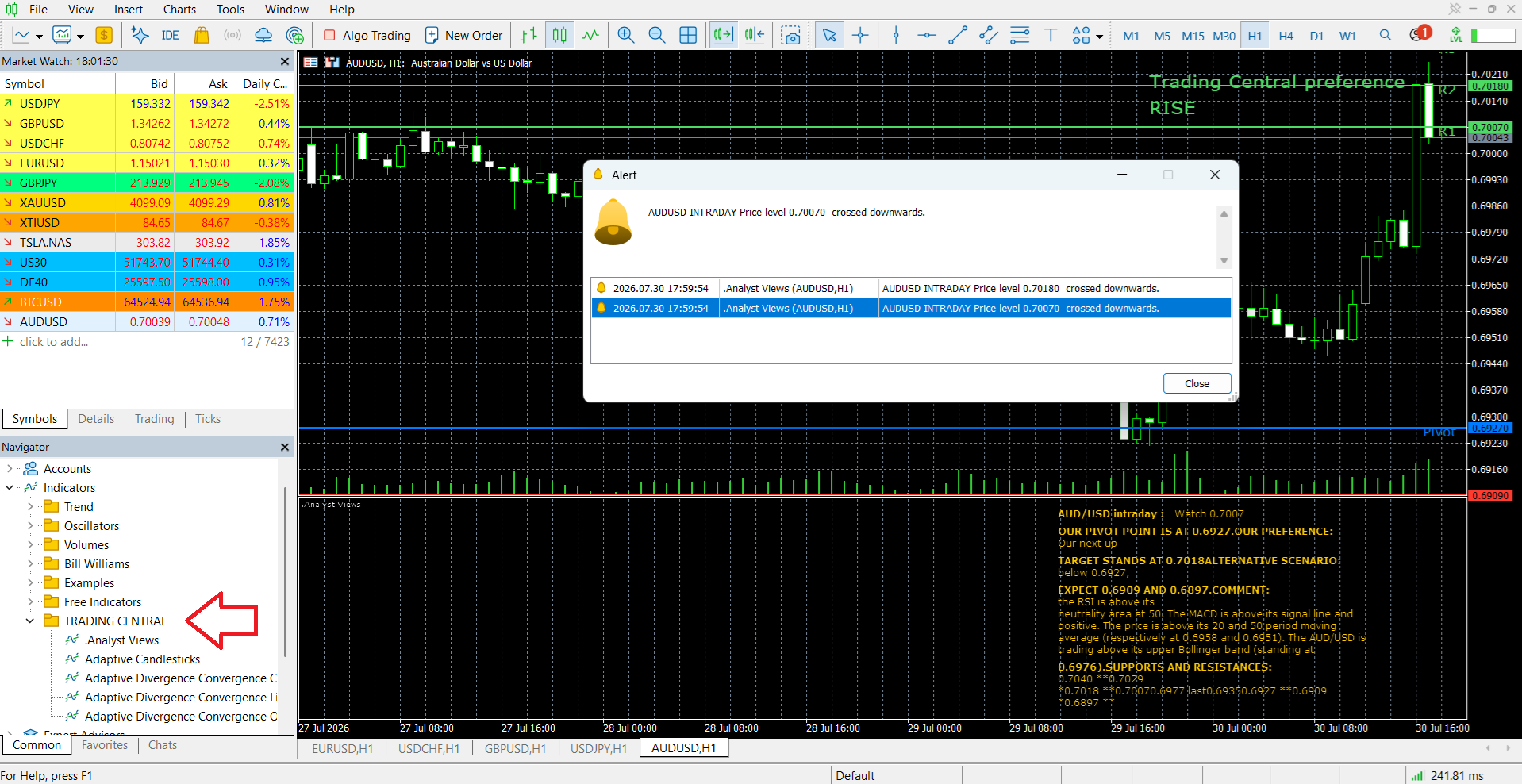
Task: Click the connection status 241.81 ms
Action: (1447, 775)
